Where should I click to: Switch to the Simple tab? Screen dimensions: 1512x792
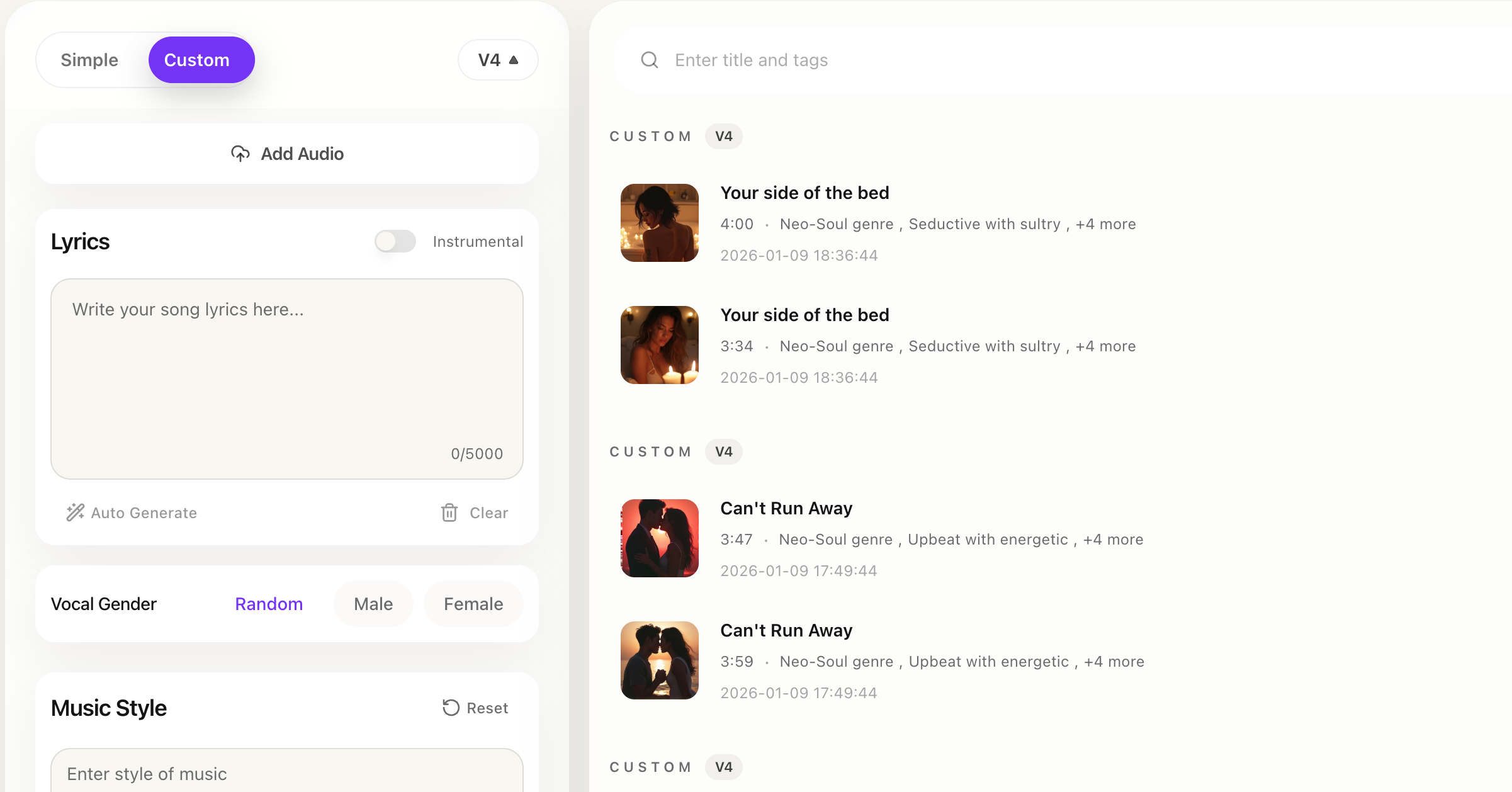(89, 60)
